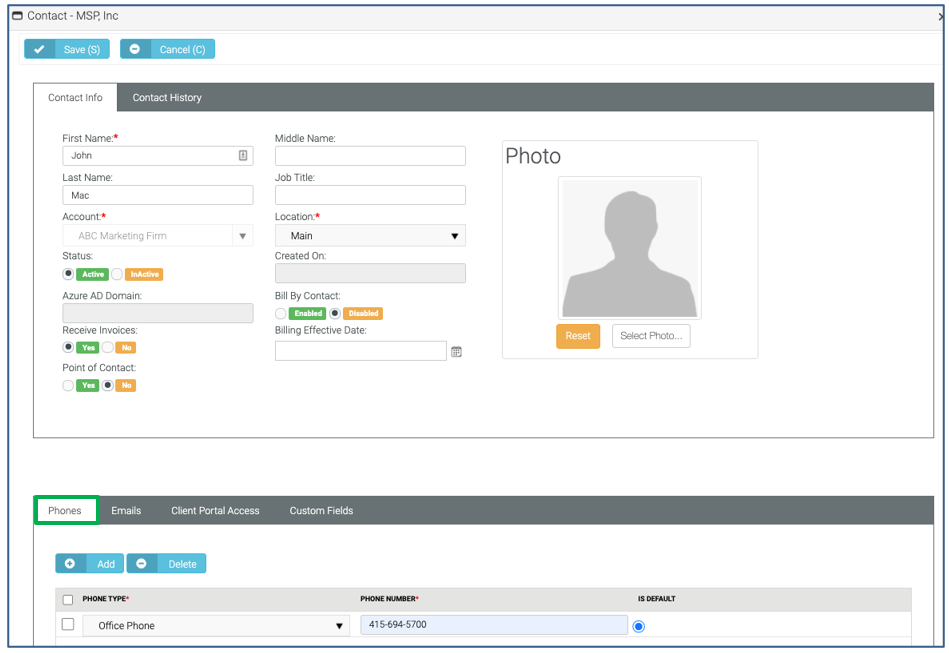Open the Location dropdown showing Main
The width and height of the screenshot is (949, 653).
(370, 236)
